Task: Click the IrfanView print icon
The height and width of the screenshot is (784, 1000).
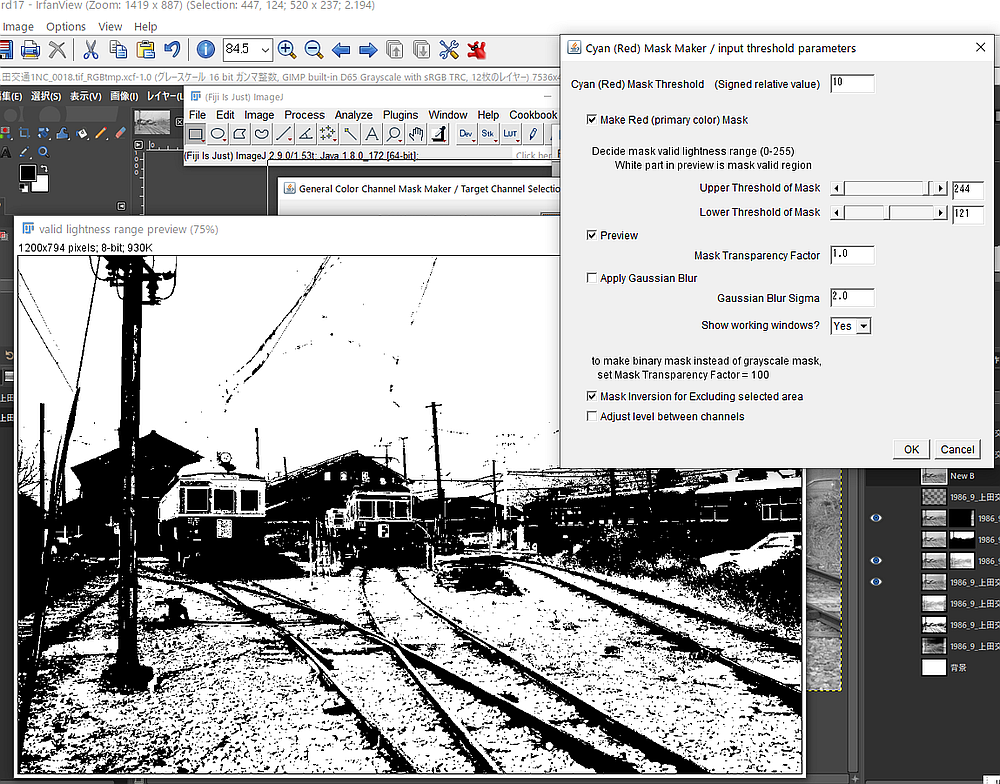Action: click(x=30, y=49)
